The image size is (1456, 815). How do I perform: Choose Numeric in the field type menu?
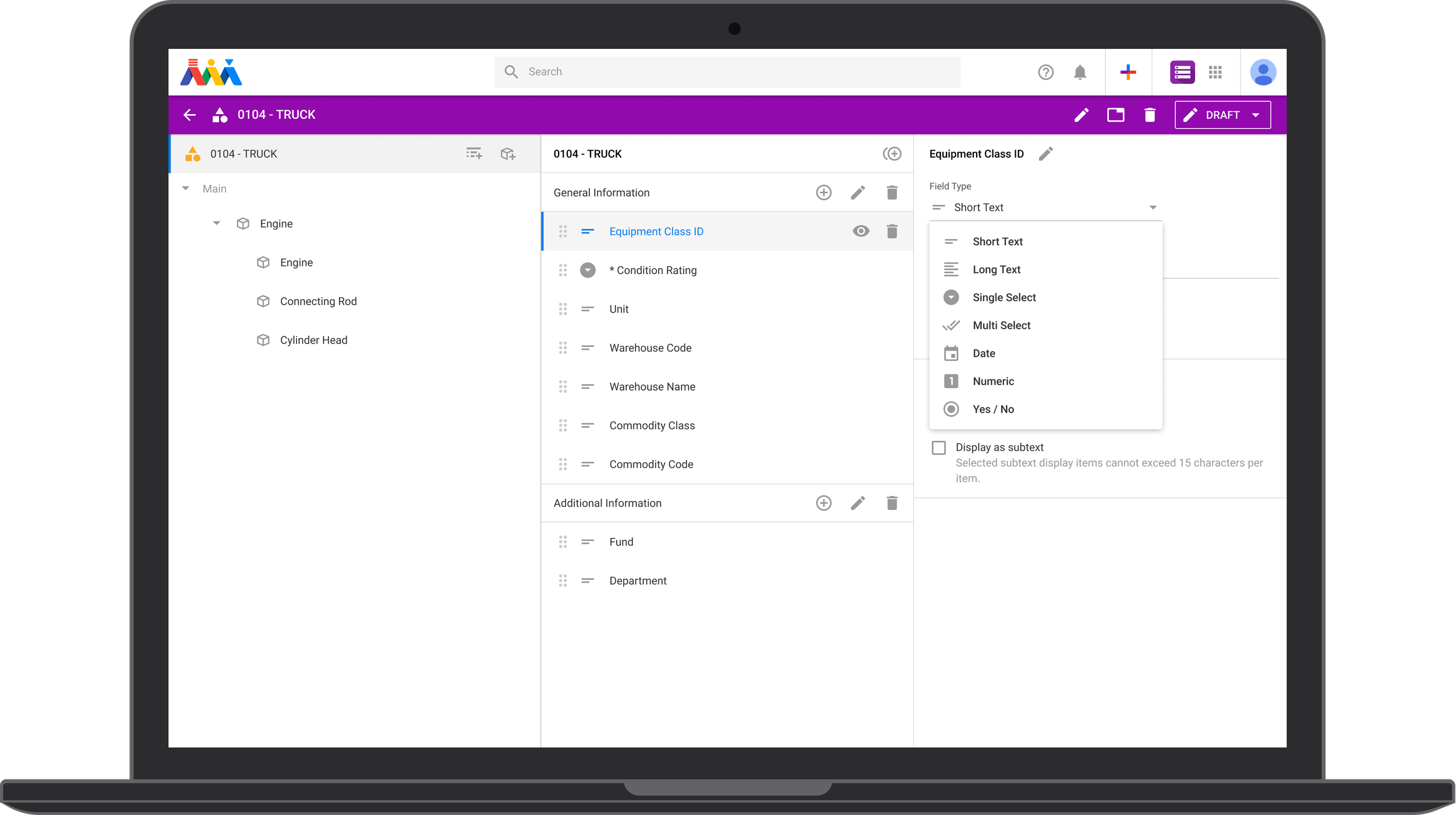tap(993, 381)
